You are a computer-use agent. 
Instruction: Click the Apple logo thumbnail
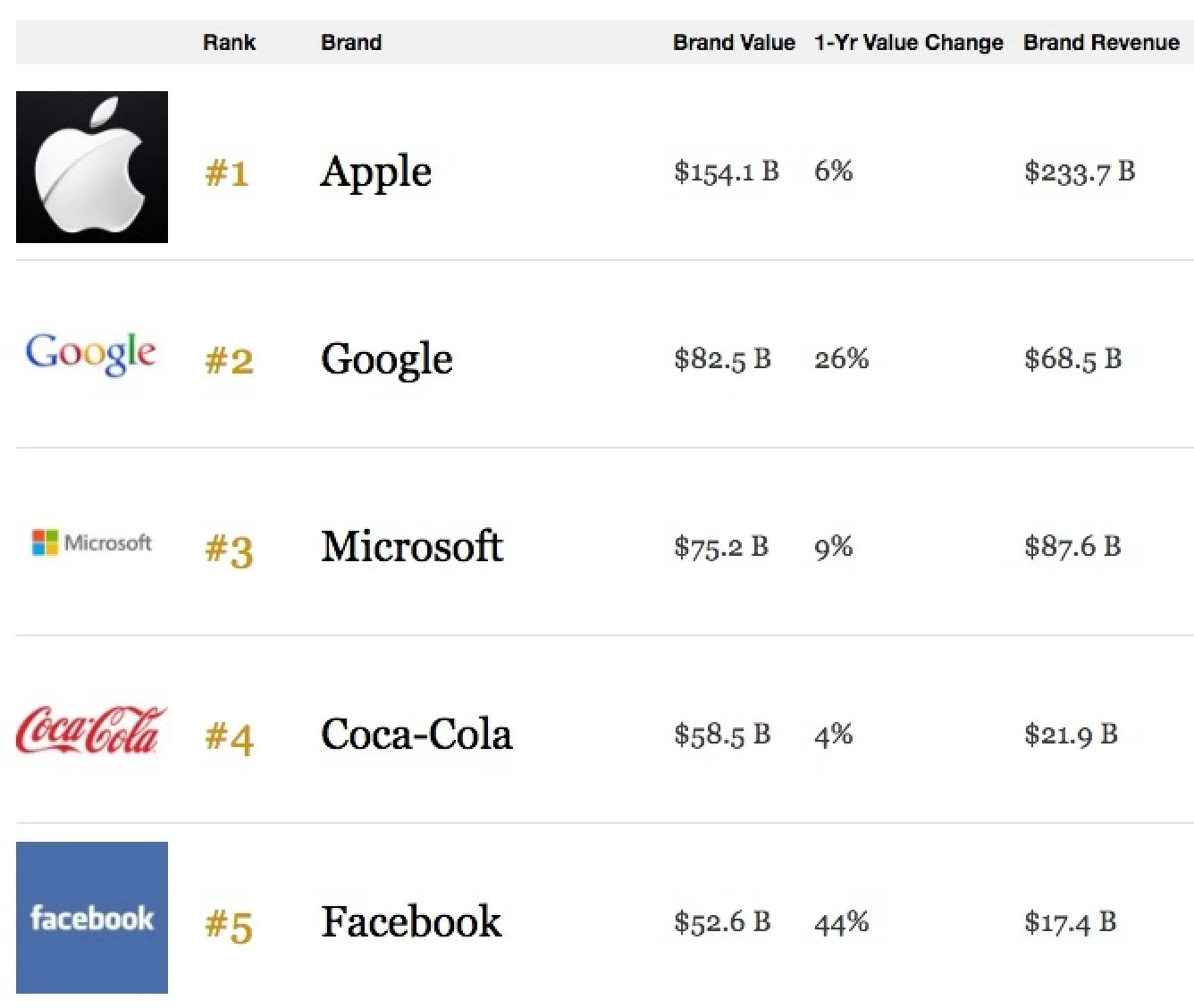(92, 167)
